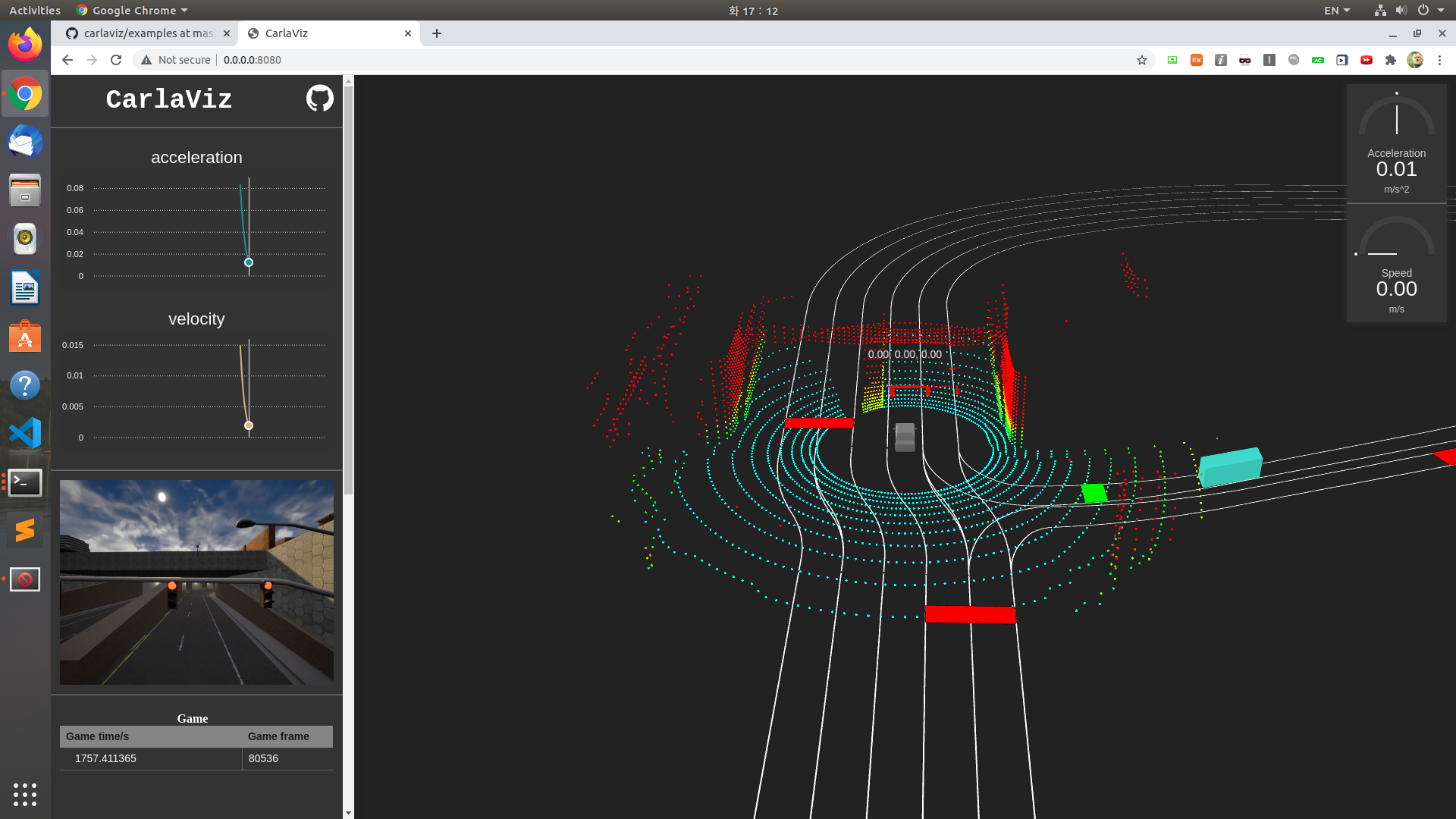The width and height of the screenshot is (1456, 819).
Task: Click the Not secure warning icon
Action: (x=146, y=60)
